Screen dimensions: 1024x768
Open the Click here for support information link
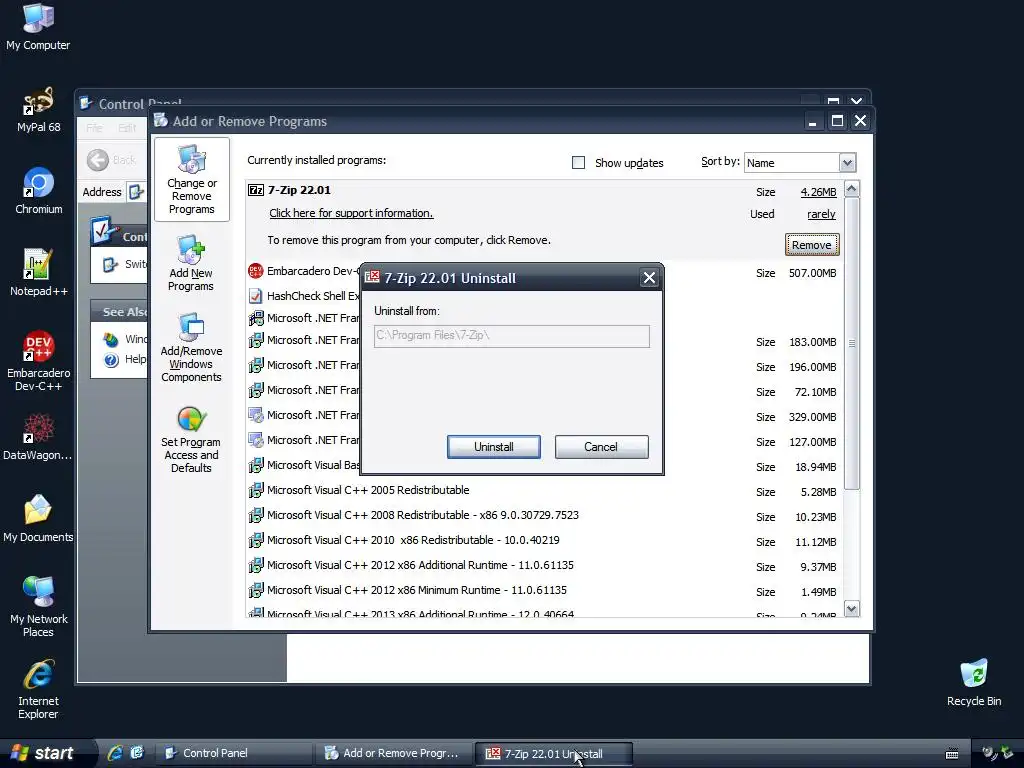(x=351, y=213)
